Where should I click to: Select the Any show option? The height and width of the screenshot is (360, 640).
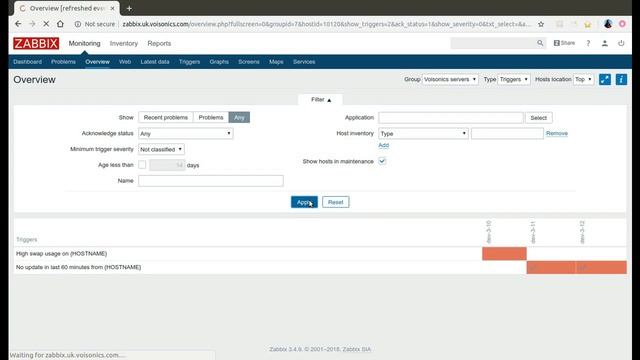click(239, 118)
